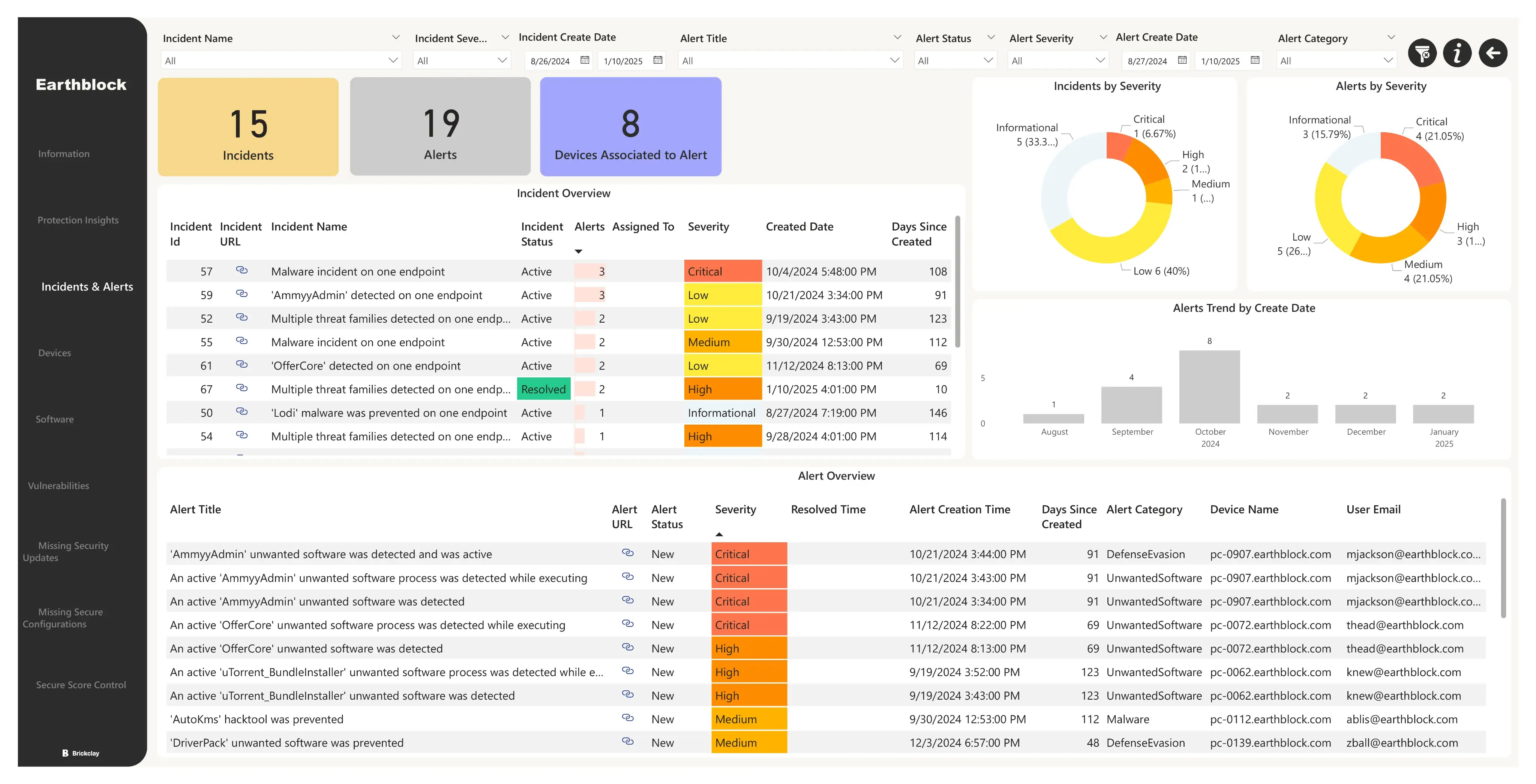Image resolution: width=1536 pixels, height=784 pixels.
Task: Open incident 57 URL link icon
Action: point(241,271)
